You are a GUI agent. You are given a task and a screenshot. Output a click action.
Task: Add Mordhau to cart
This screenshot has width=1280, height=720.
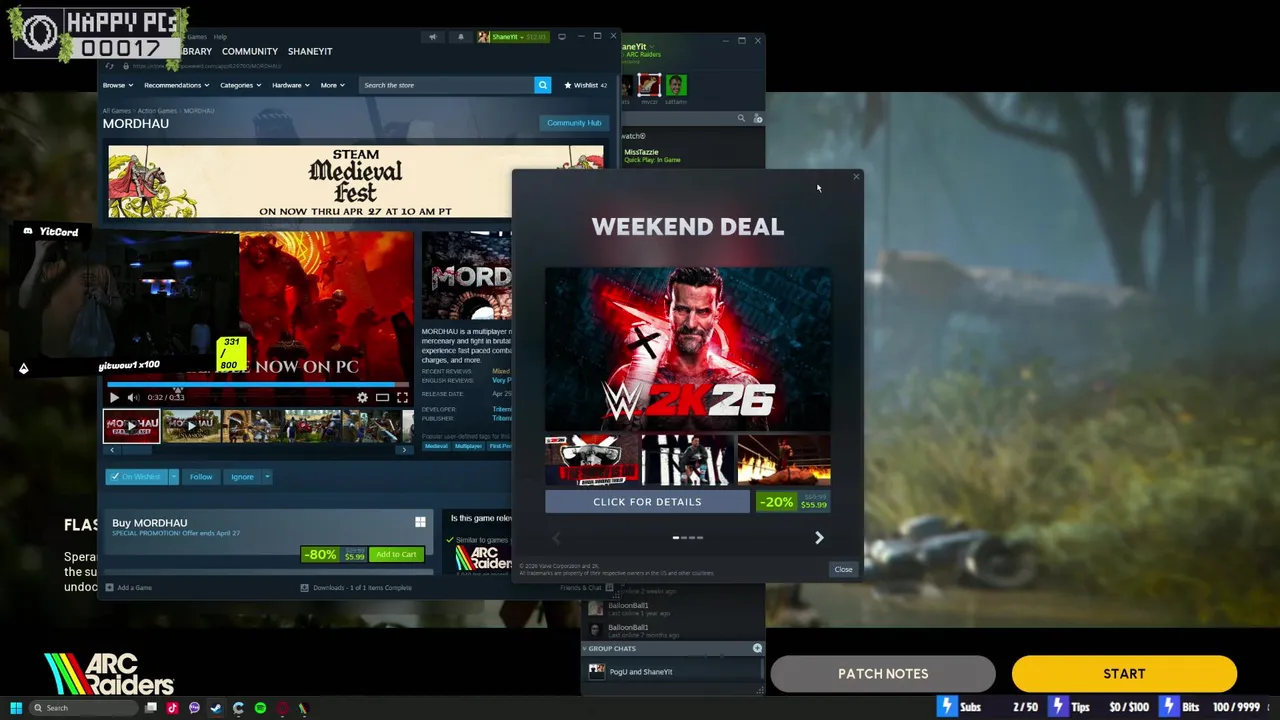tap(396, 554)
